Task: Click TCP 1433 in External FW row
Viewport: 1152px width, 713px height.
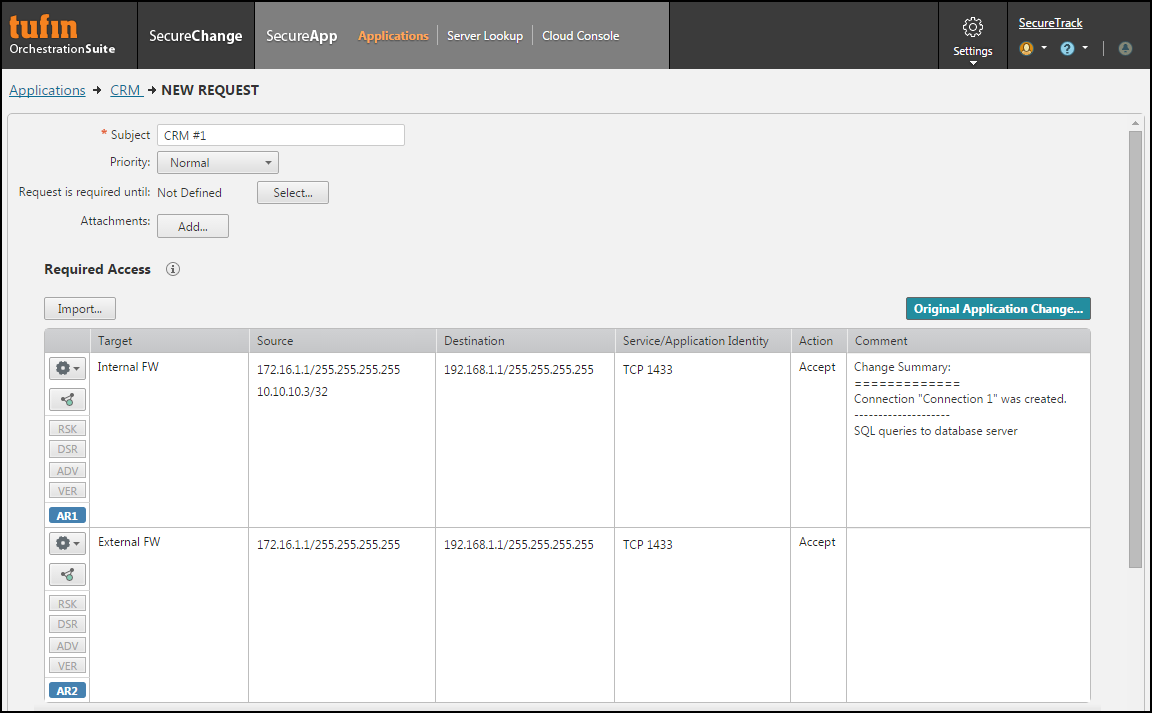Action: pyautogui.click(x=647, y=545)
